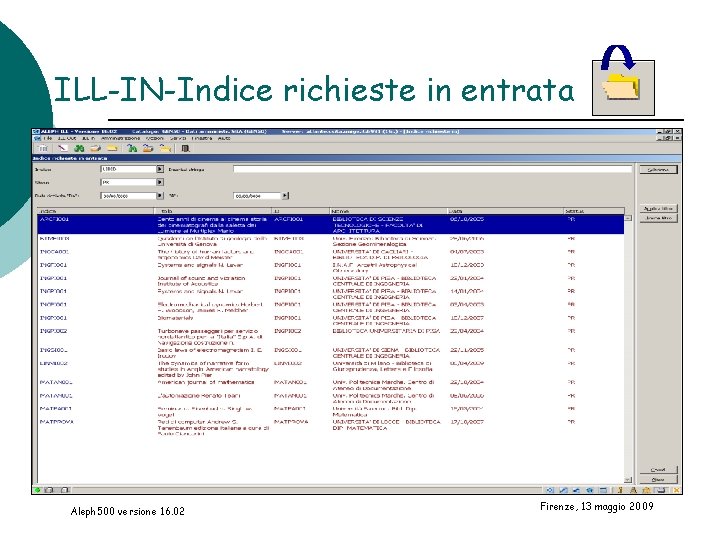Open the to-date dropdown arrow

(285, 196)
